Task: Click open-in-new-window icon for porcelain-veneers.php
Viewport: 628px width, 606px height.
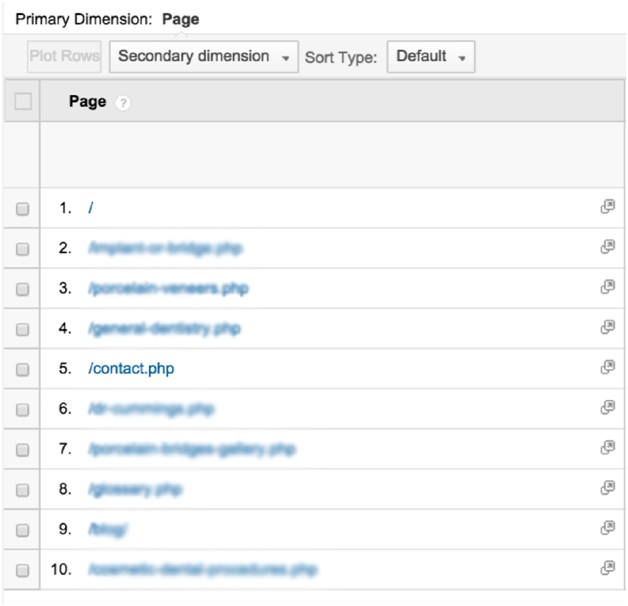Action: (606, 287)
